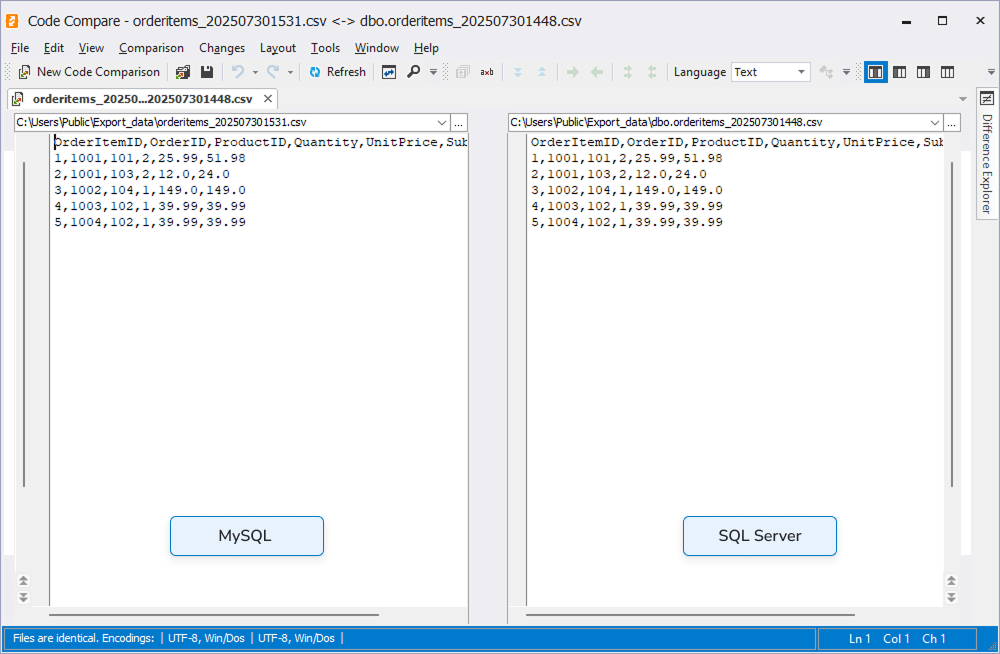Screen dimensions: 1000x654
Task: Open the Comparison menu
Action: (x=151, y=48)
